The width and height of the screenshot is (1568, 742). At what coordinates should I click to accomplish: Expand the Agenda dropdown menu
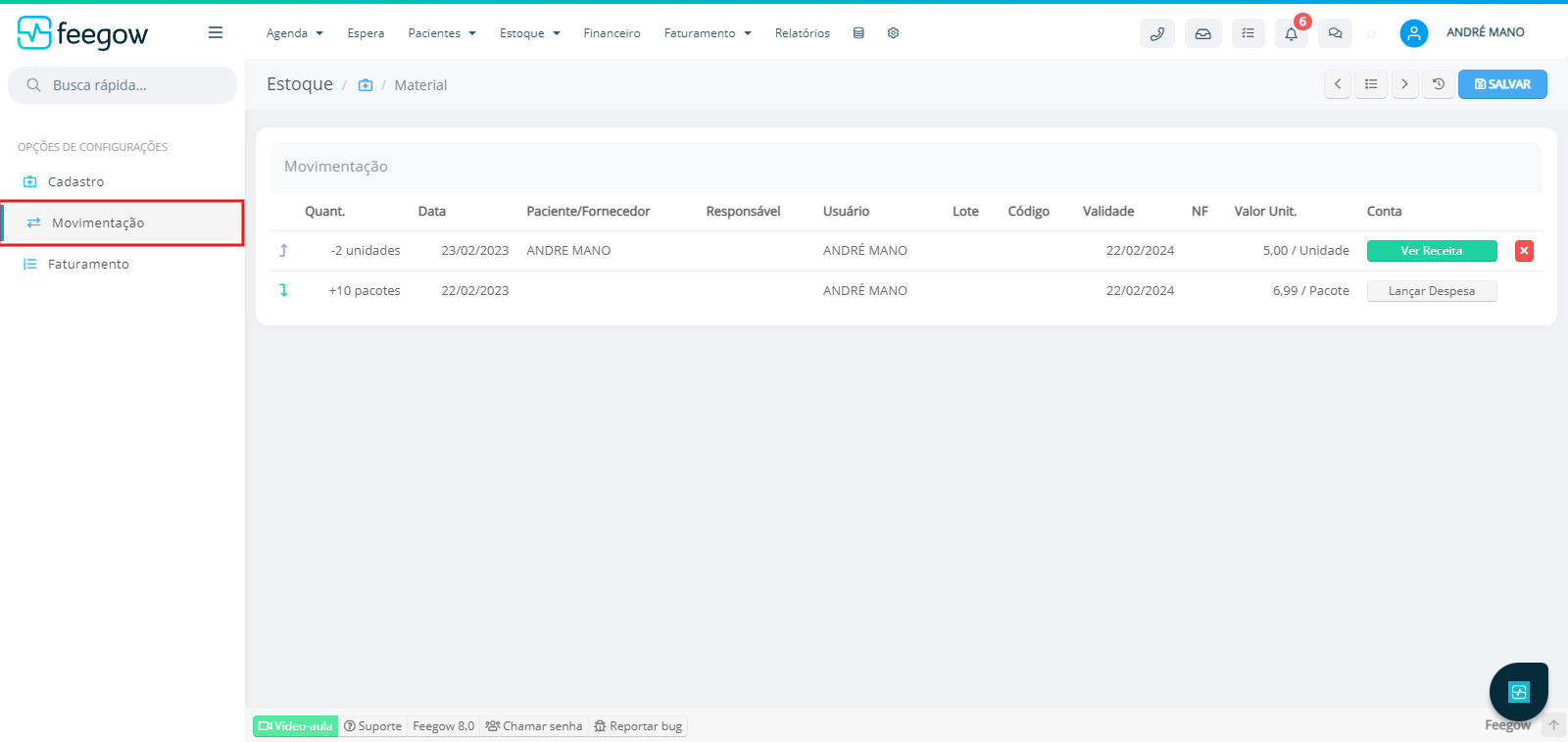[x=295, y=33]
